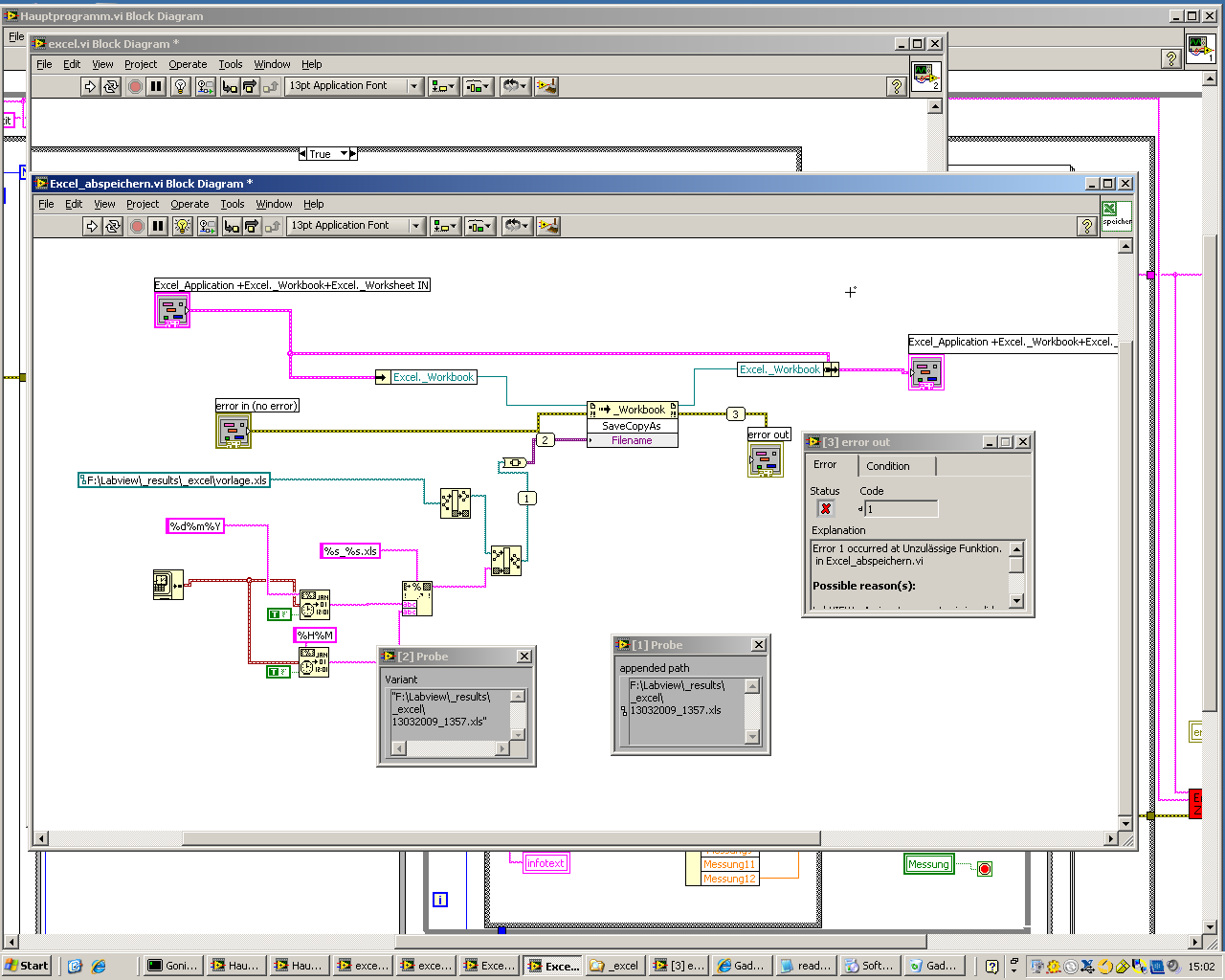Click Clean Up Diagram in excel.vi toolbar
Image resolution: width=1225 pixels, height=980 pixels.
[546, 86]
